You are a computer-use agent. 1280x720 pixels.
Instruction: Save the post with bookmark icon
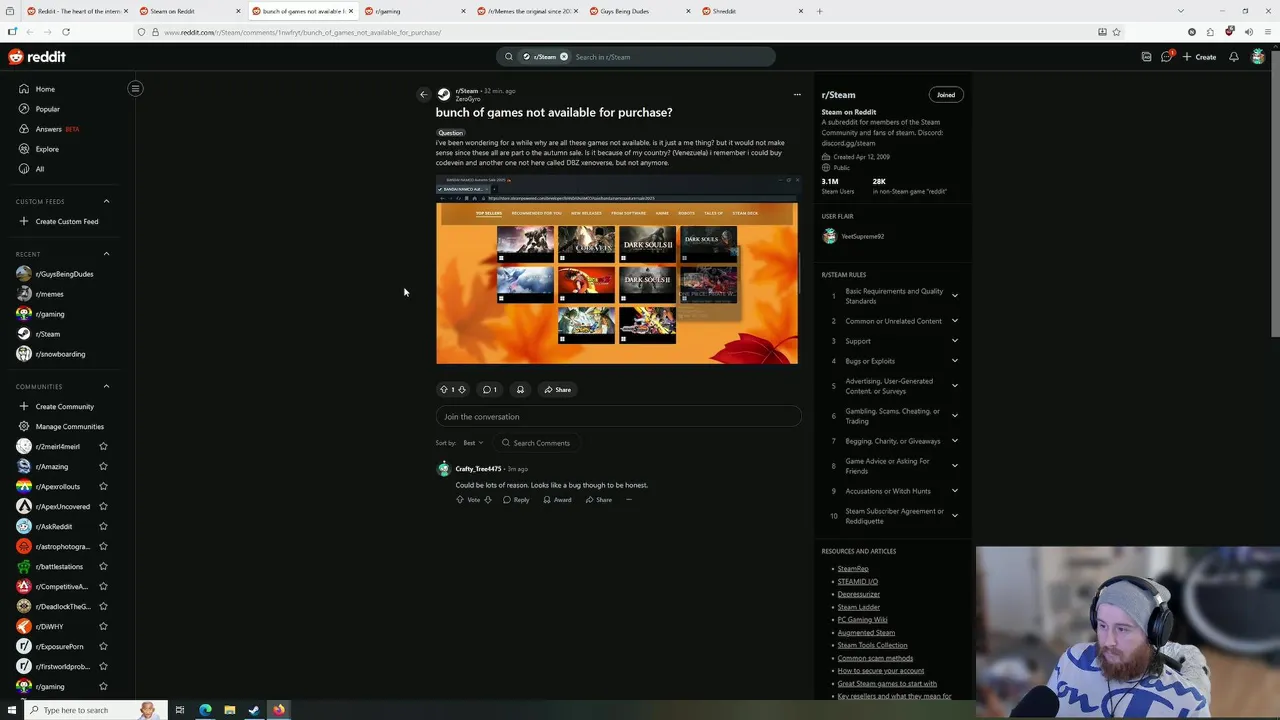pyautogui.click(x=520, y=390)
